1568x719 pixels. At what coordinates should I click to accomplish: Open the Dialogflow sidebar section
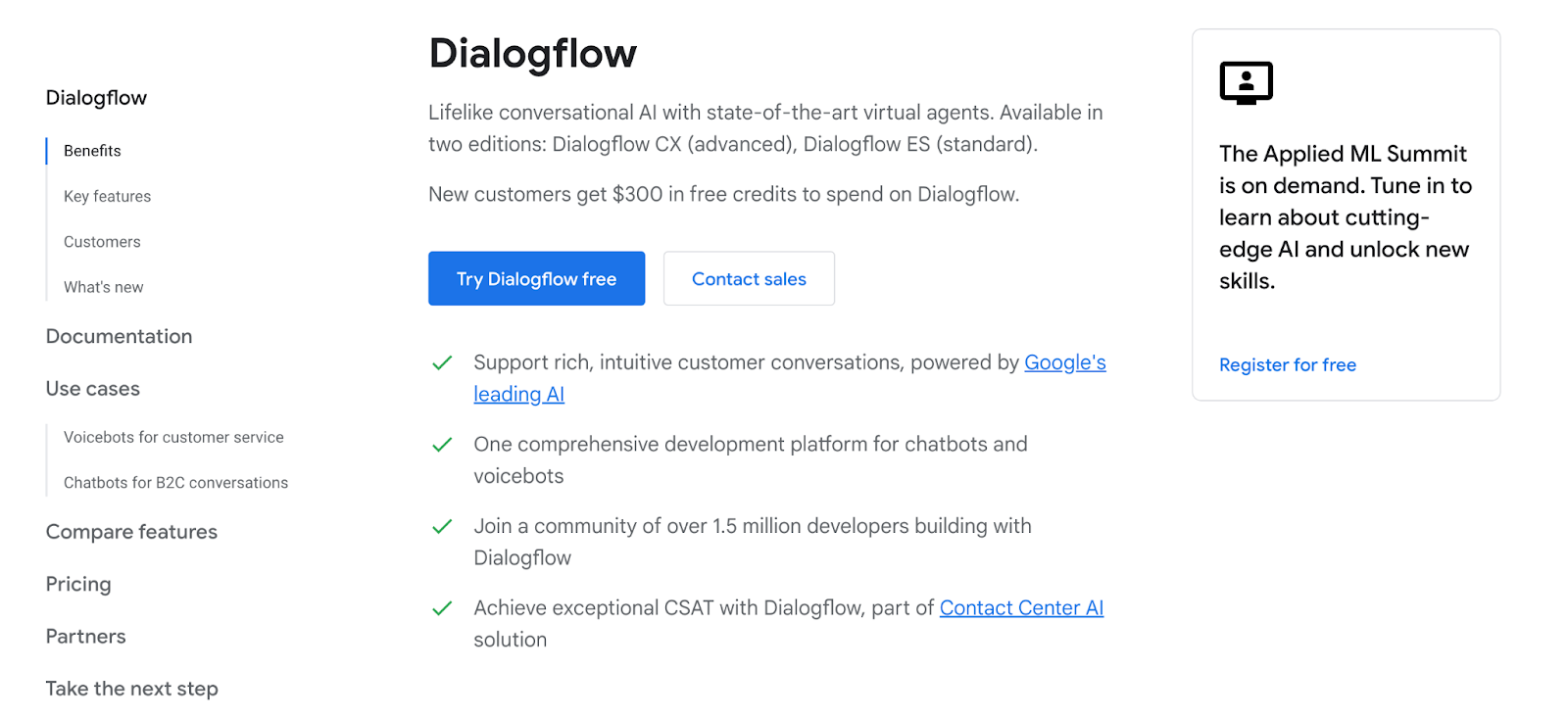click(96, 98)
